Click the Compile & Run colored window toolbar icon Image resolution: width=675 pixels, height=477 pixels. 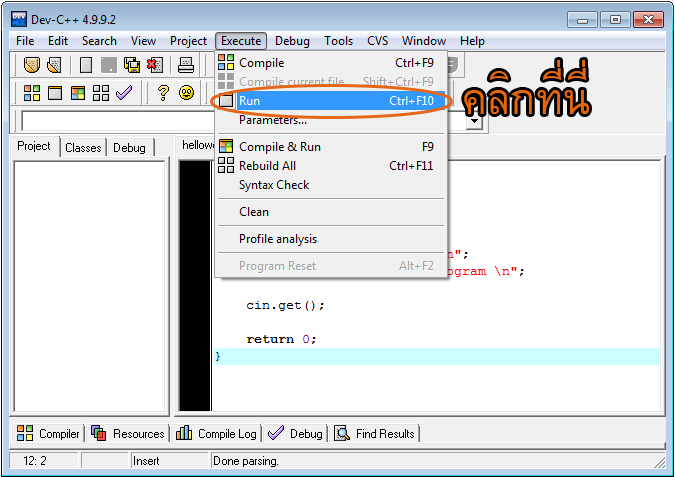tap(78, 93)
